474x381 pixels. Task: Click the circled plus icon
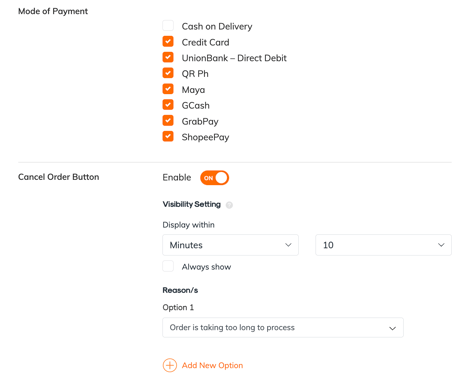click(x=170, y=365)
